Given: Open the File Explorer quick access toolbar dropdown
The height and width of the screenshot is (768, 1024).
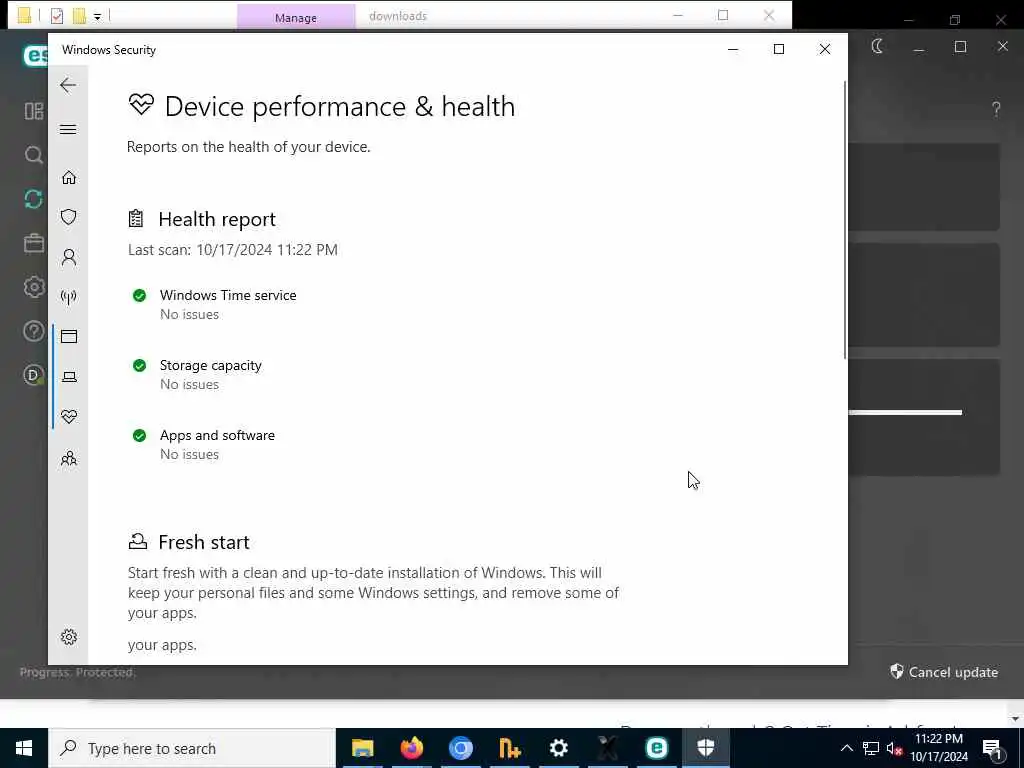Looking at the screenshot, I should pyautogui.click(x=97, y=17).
